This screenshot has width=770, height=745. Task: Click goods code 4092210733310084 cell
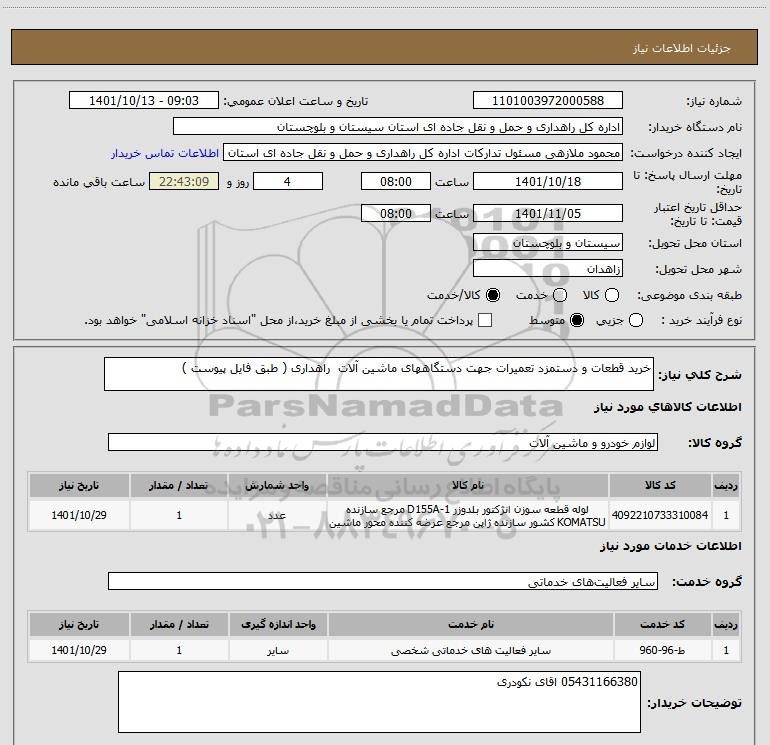[x=660, y=515]
